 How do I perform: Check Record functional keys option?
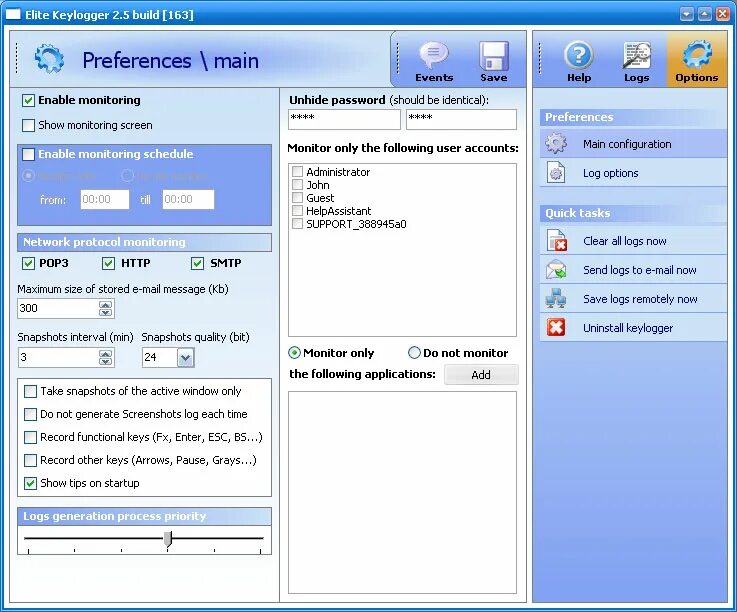pyautogui.click(x=30, y=437)
